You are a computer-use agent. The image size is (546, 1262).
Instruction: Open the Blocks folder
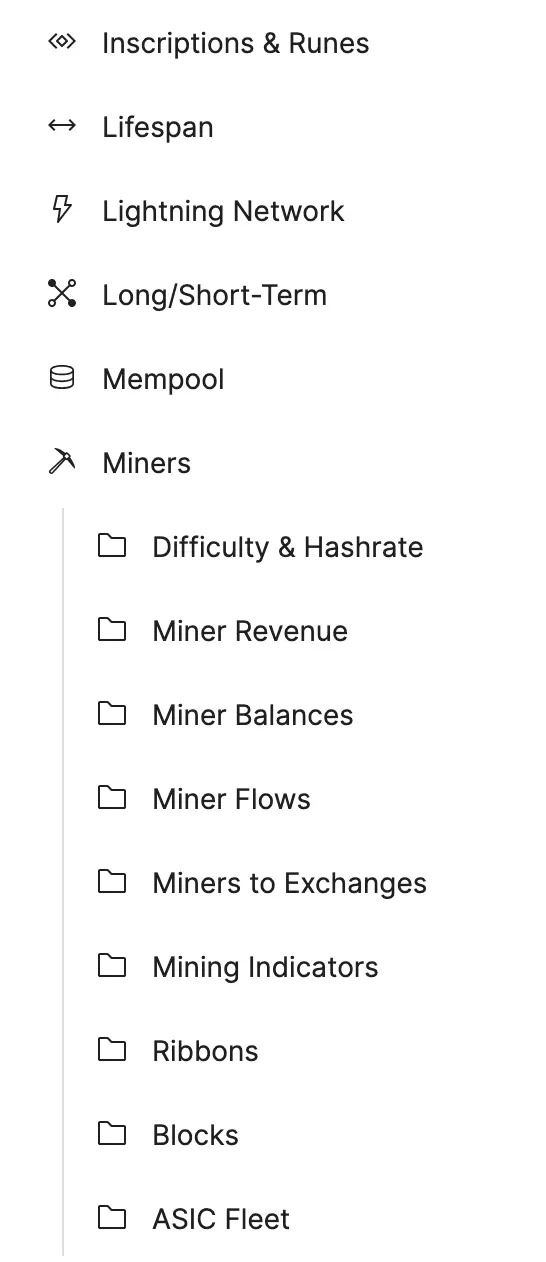click(x=195, y=1135)
